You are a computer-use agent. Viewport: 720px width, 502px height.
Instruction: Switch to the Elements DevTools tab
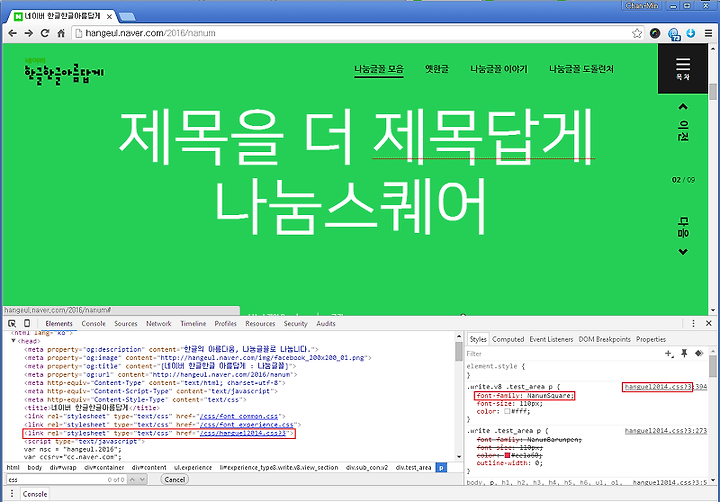(59, 324)
